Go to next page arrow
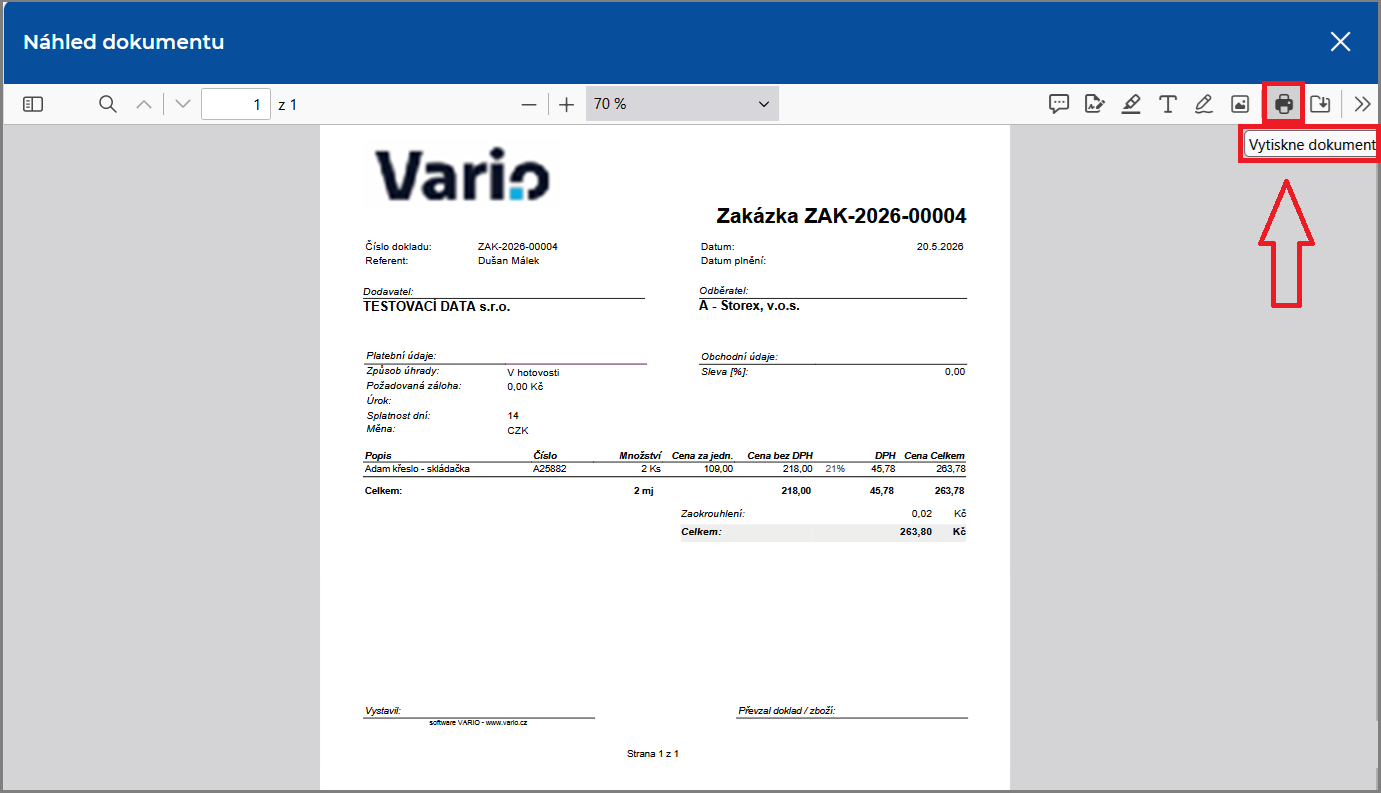This screenshot has width=1381, height=793. click(182, 104)
